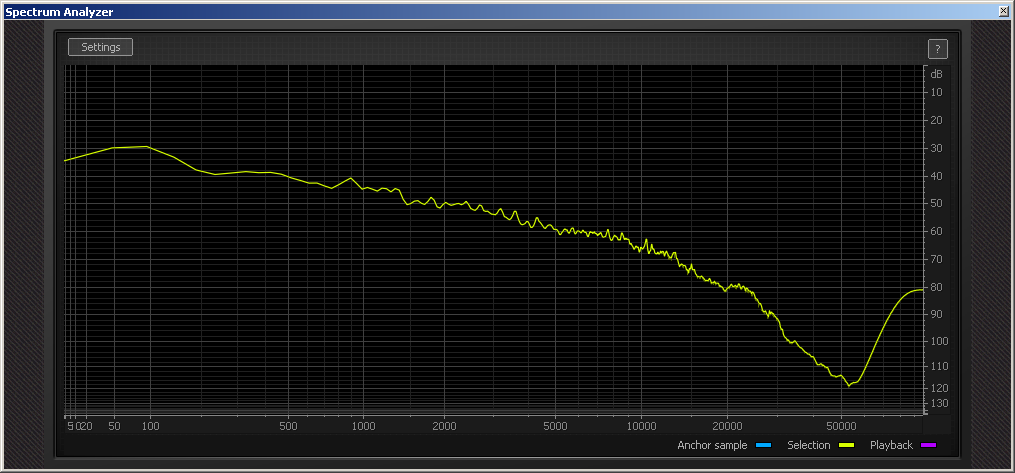
Task: Click the 50000 Hz frequency axis label
Action: point(841,426)
